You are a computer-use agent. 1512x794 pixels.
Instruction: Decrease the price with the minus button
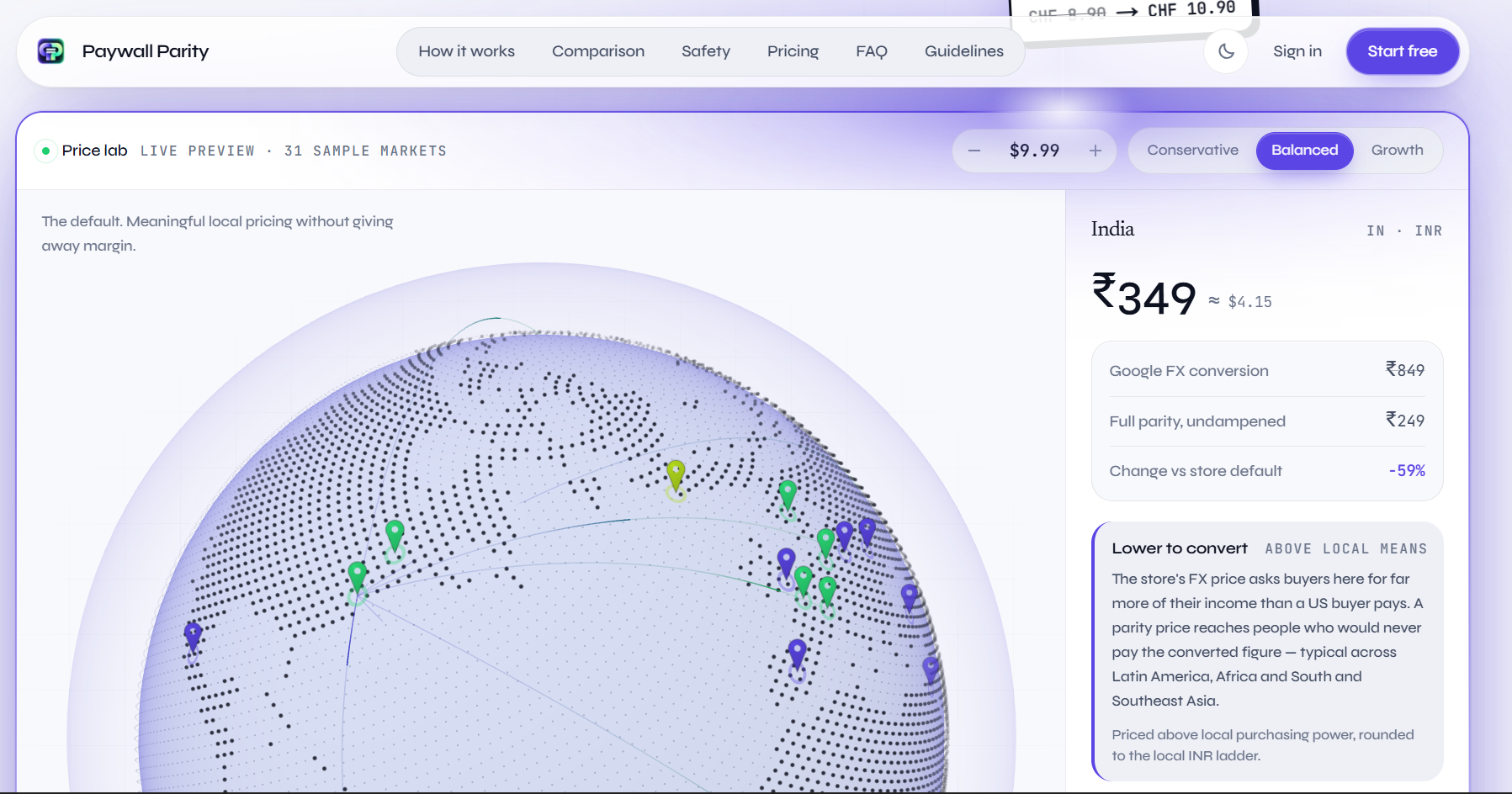pyautogui.click(x=974, y=151)
